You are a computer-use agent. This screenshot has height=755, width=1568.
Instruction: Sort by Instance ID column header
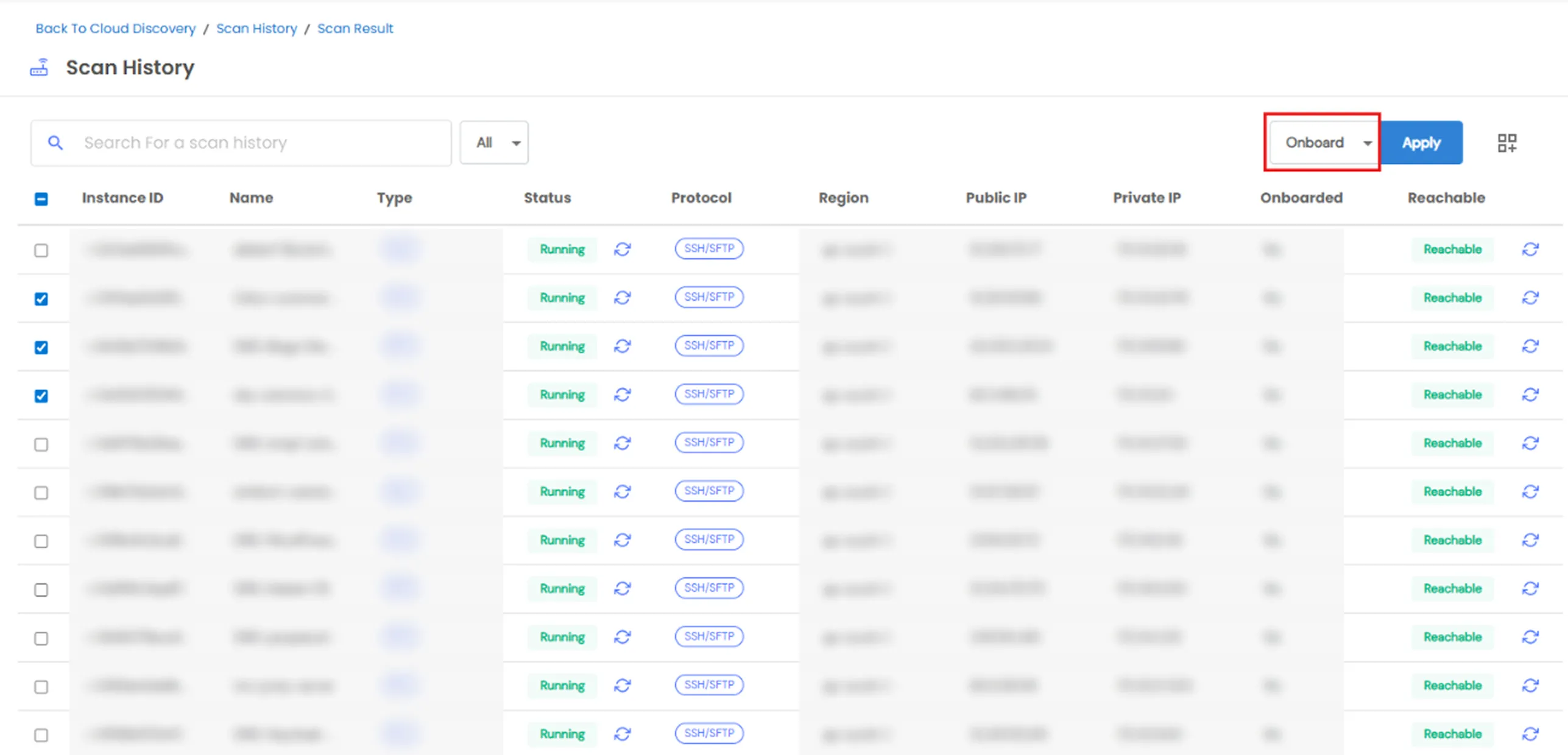click(122, 198)
